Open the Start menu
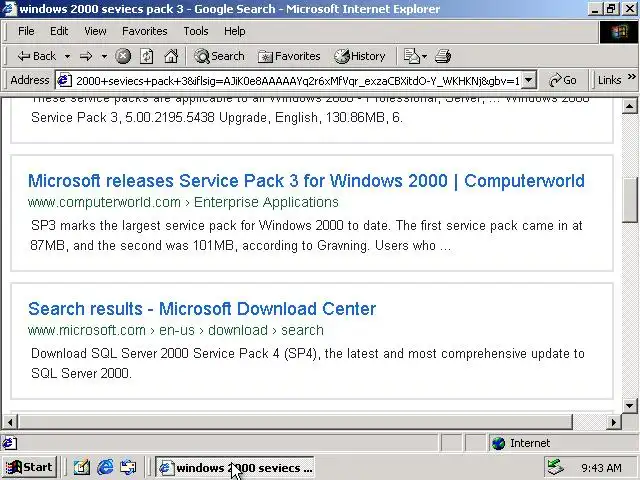The height and width of the screenshot is (480, 640). (x=29, y=467)
